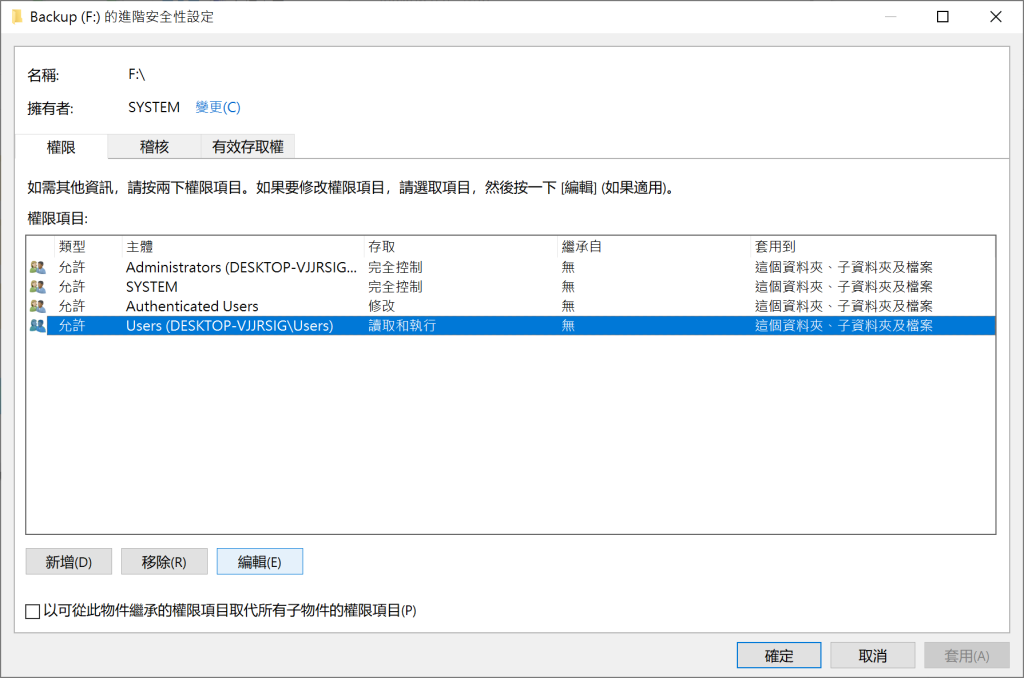Click the 取消 button
This screenshot has height=678, width=1024.
click(872, 656)
